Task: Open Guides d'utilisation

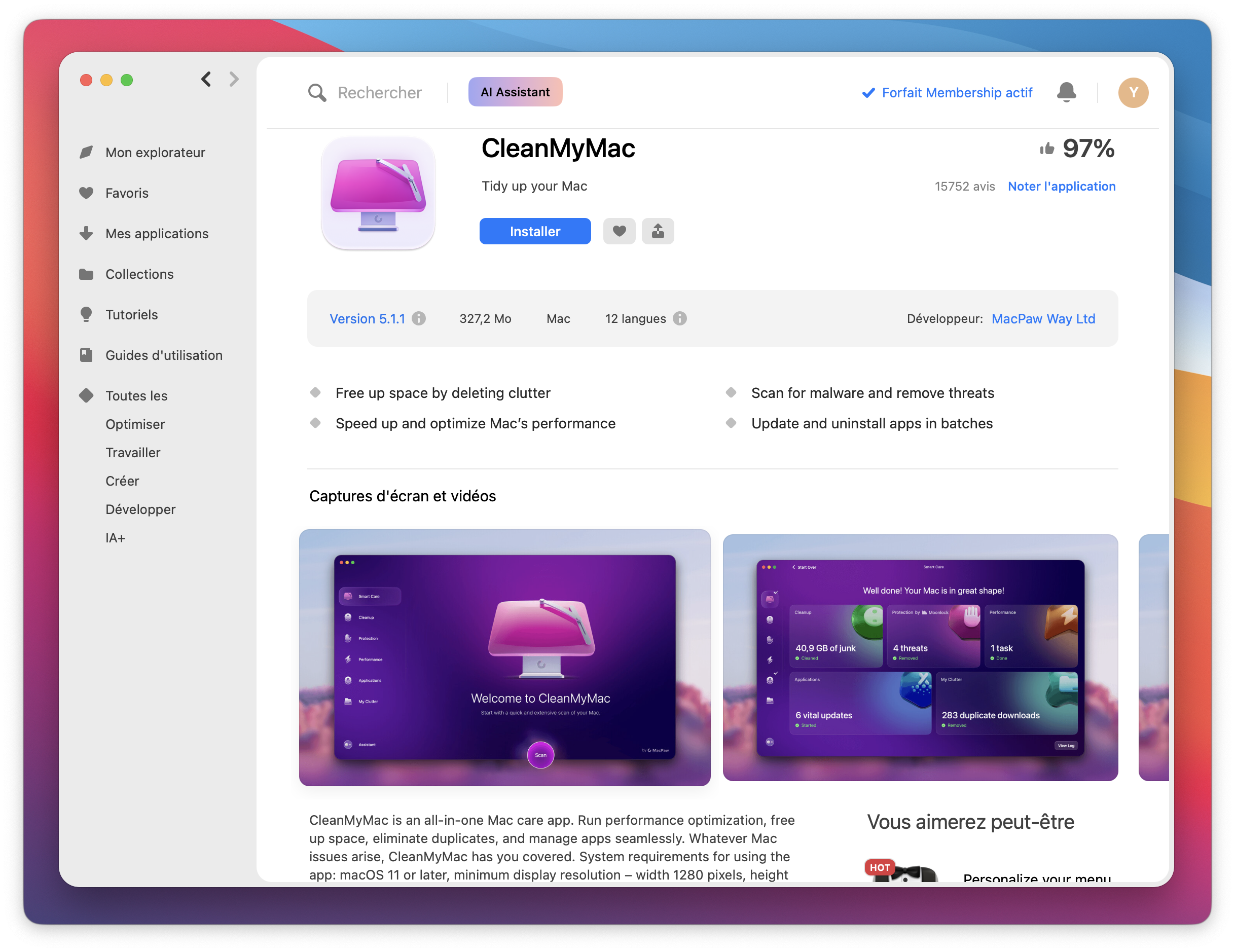Action: pos(164,355)
